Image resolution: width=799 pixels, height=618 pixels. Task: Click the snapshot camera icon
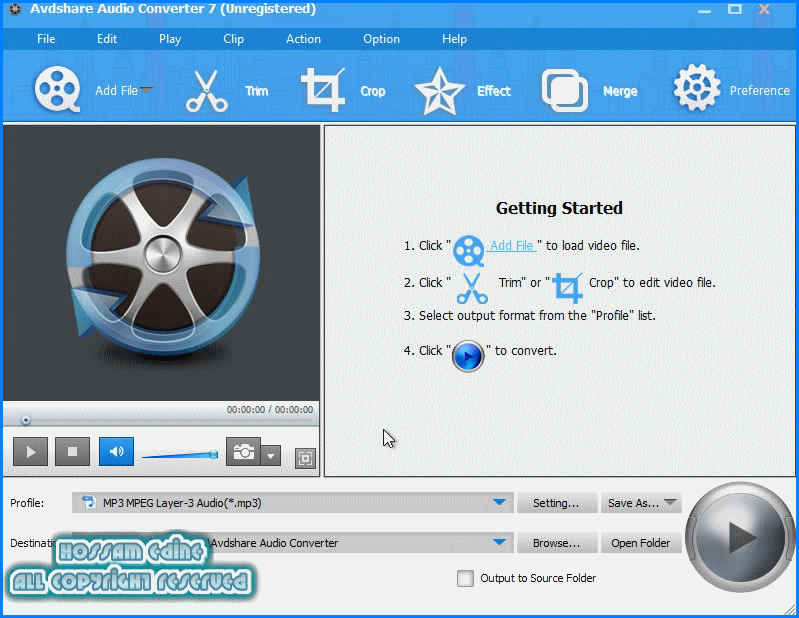click(x=243, y=451)
